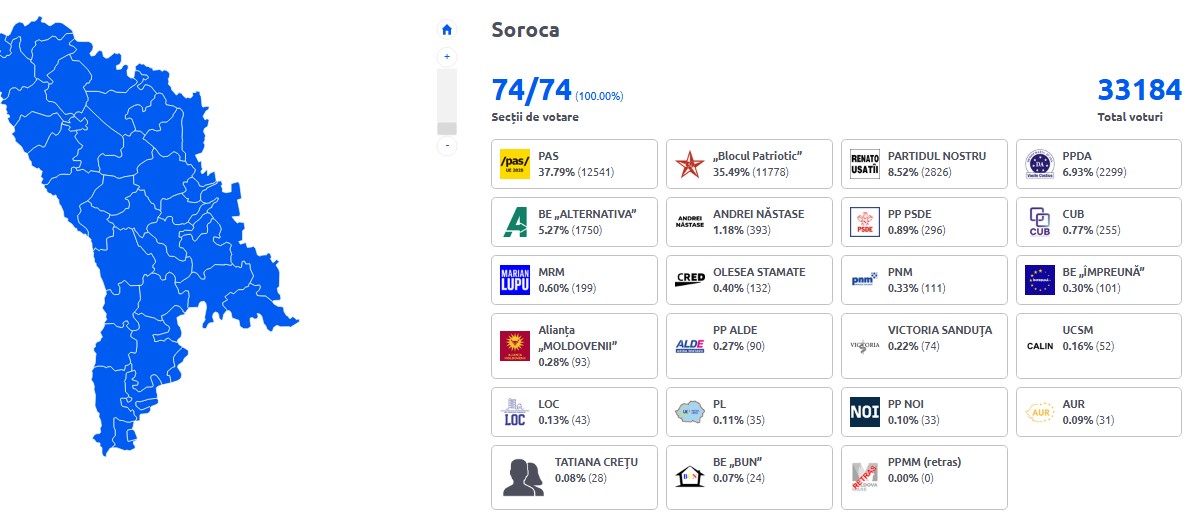Click the Tatiana Crețu silhouette icon

click(523, 477)
